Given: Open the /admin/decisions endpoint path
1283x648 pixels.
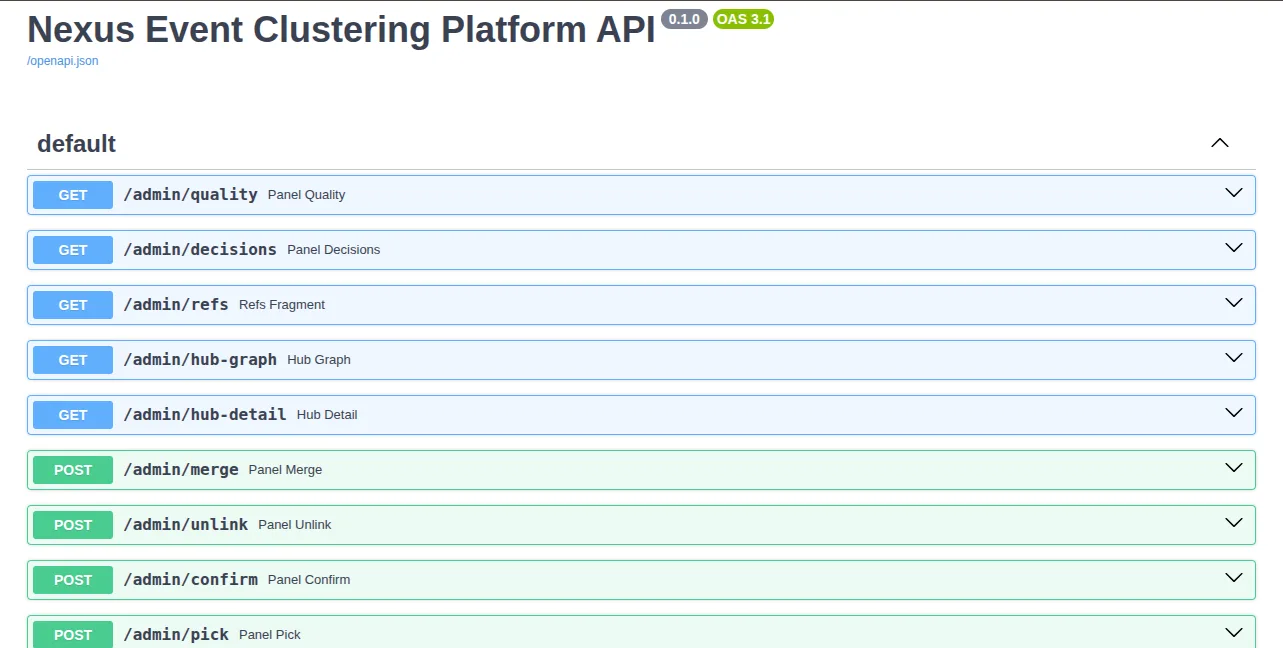Looking at the screenshot, I should (200, 249).
